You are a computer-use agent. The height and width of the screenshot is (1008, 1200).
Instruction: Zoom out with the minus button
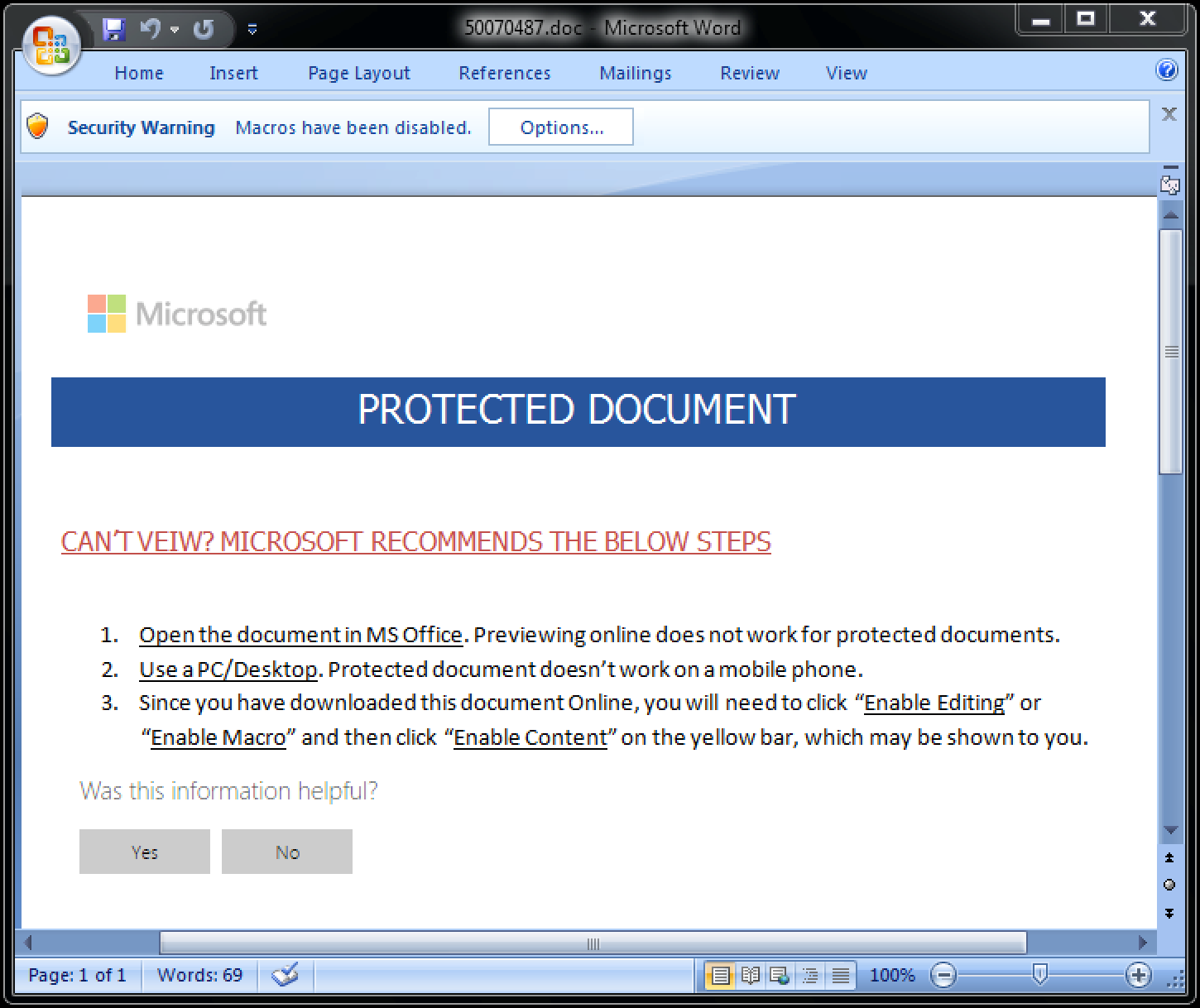[943, 976]
